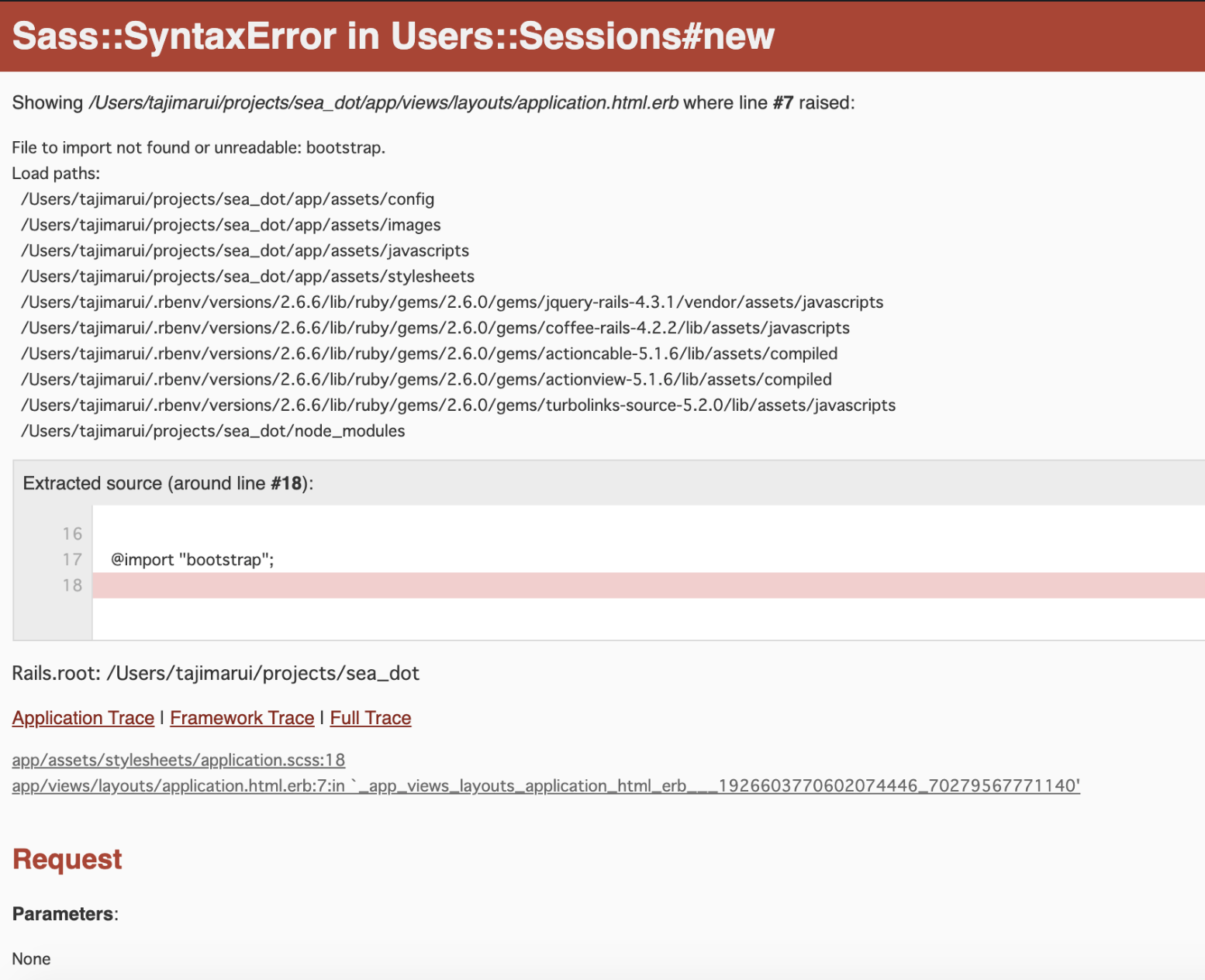Click the app/assets/images load path

tap(230, 225)
